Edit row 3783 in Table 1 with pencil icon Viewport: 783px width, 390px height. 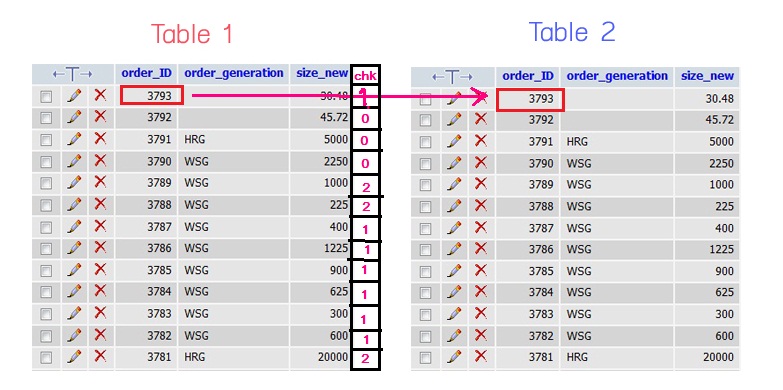click(74, 314)
